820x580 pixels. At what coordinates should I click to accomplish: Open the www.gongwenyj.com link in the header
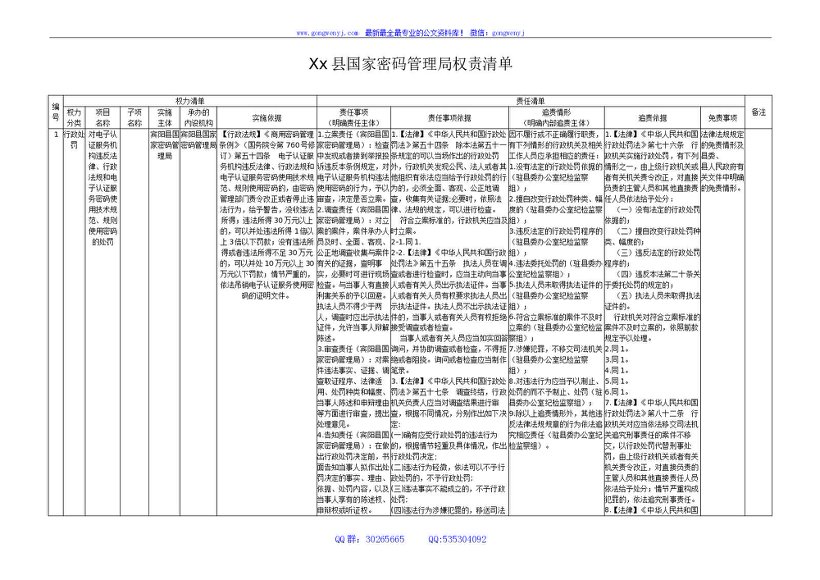coord(327,32)
